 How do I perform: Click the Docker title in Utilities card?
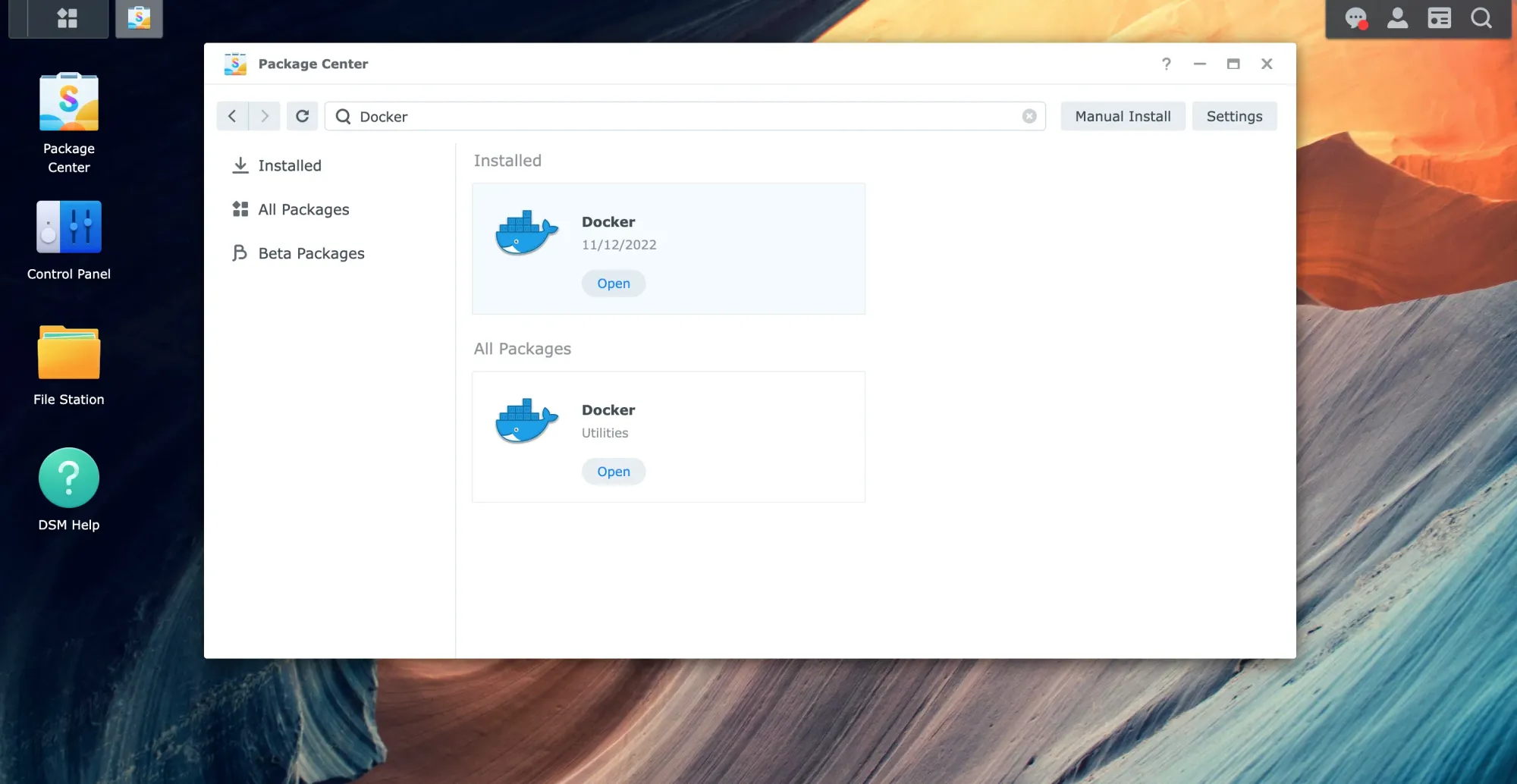point(608,410)
